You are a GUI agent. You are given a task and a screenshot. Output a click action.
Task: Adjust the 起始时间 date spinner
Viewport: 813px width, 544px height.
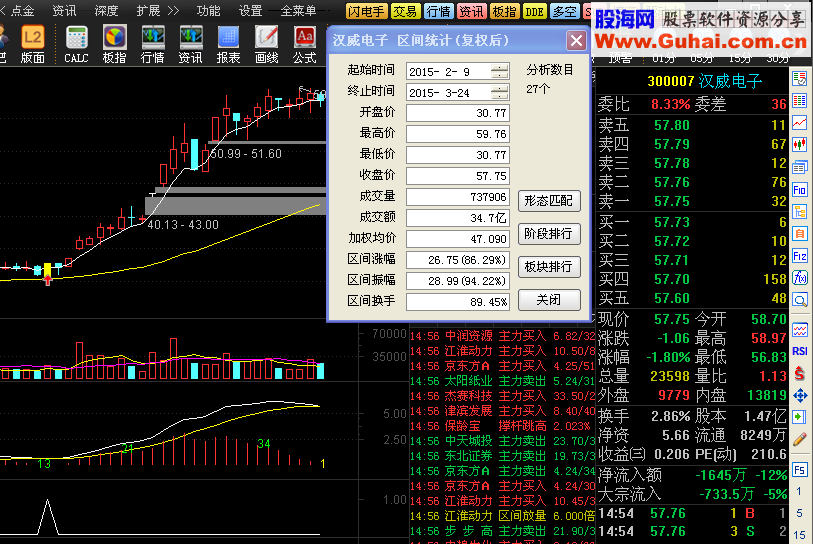pyautogui.click(x=500, y=72)
